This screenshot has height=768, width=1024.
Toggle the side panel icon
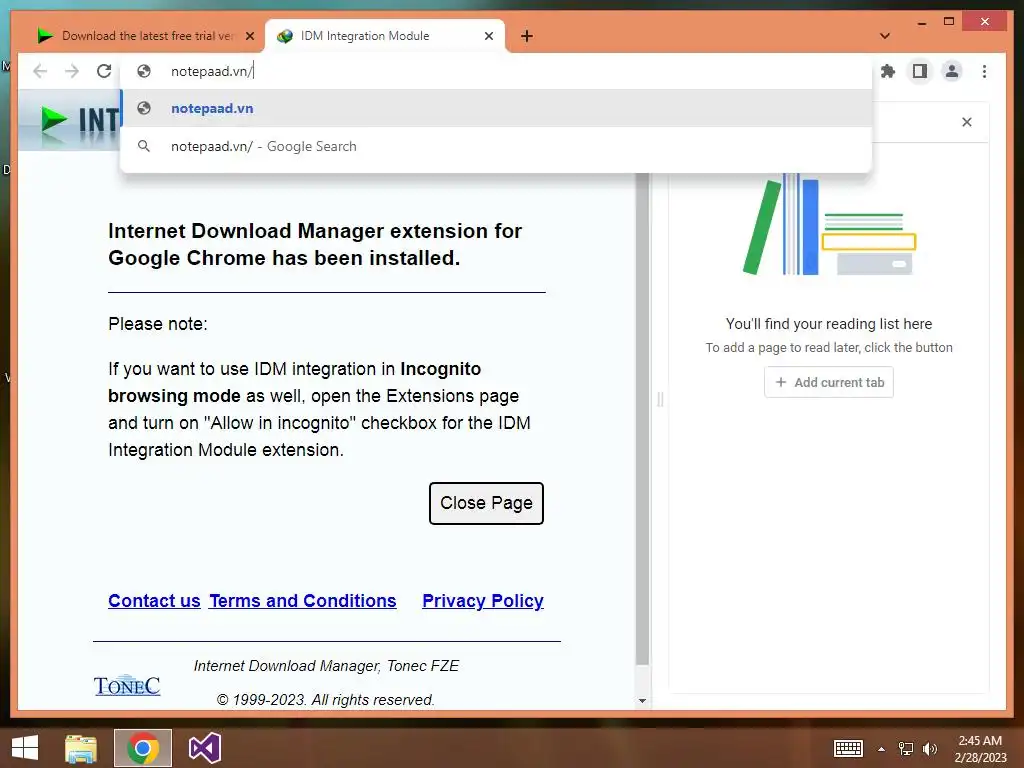click(x=920, y=71)
